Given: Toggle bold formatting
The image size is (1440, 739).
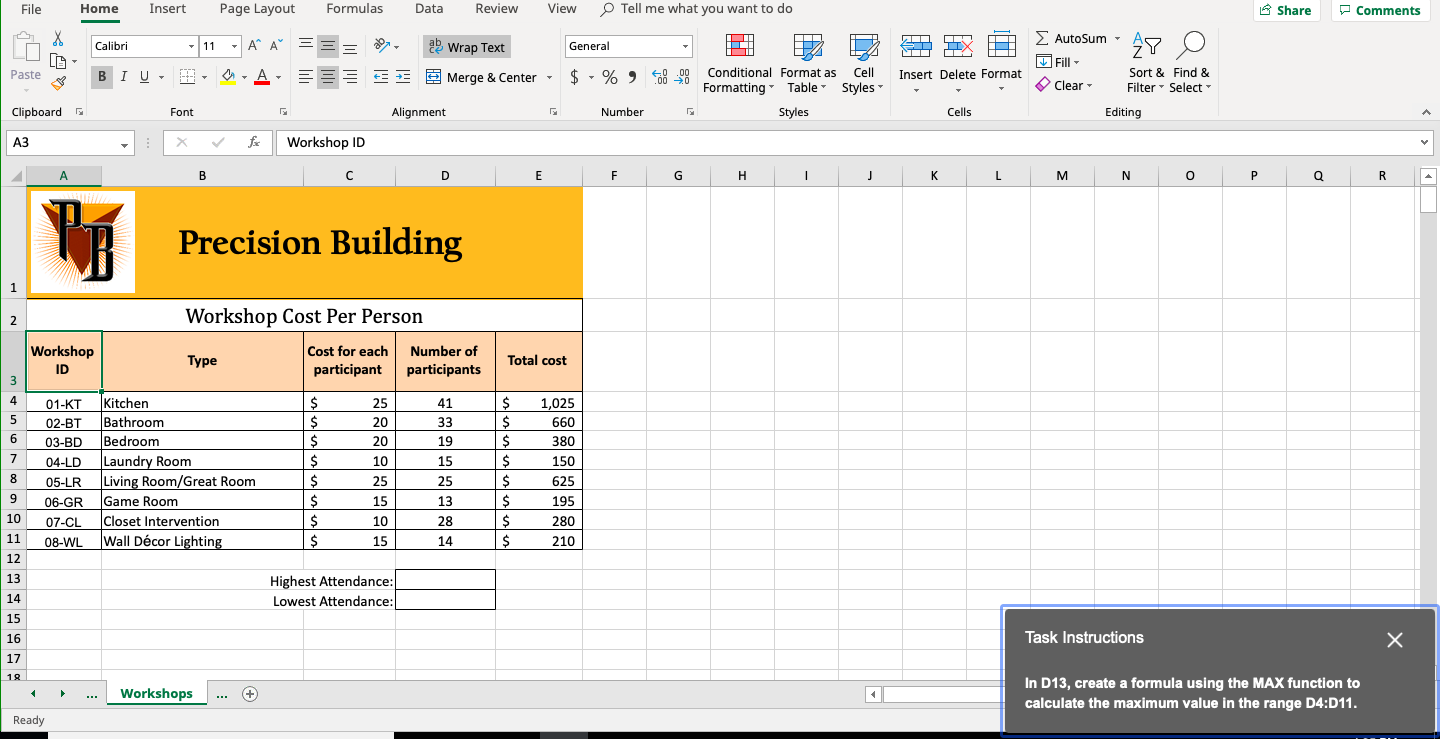Looking at the screenshot, I should [x=101, y=77].
